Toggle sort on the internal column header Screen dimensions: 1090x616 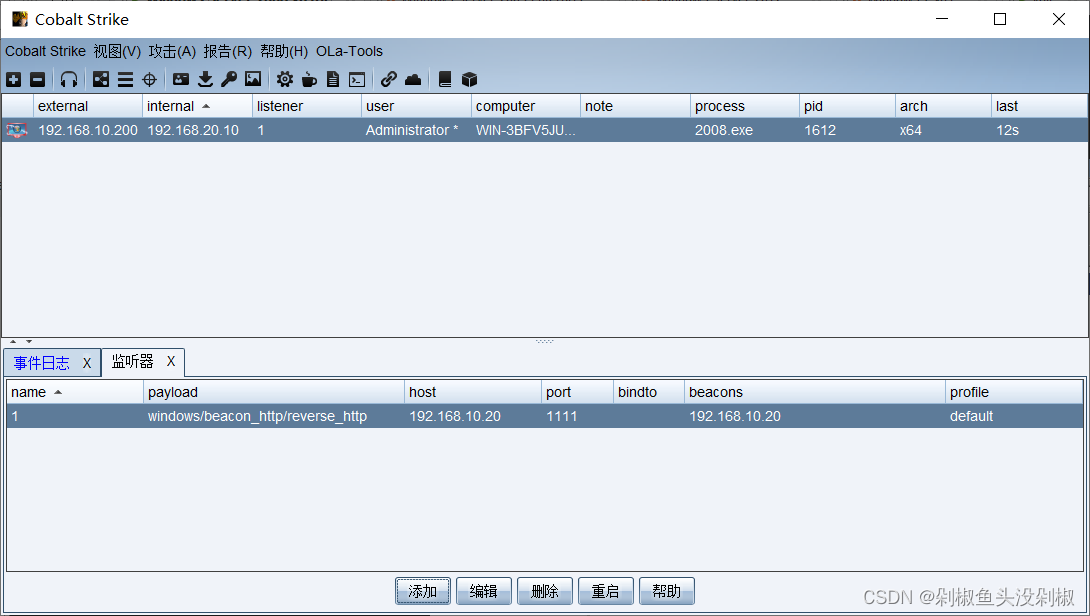point(197,106)
